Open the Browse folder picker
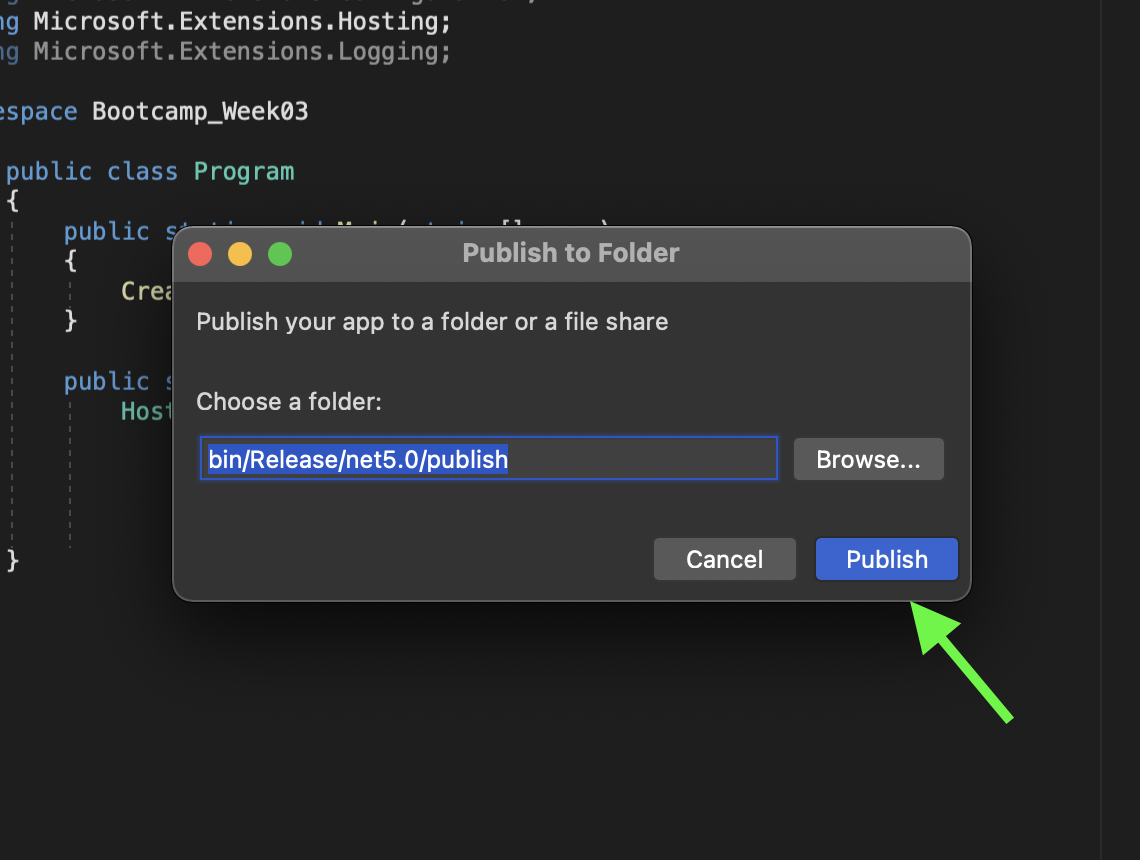 pos(868,458)
